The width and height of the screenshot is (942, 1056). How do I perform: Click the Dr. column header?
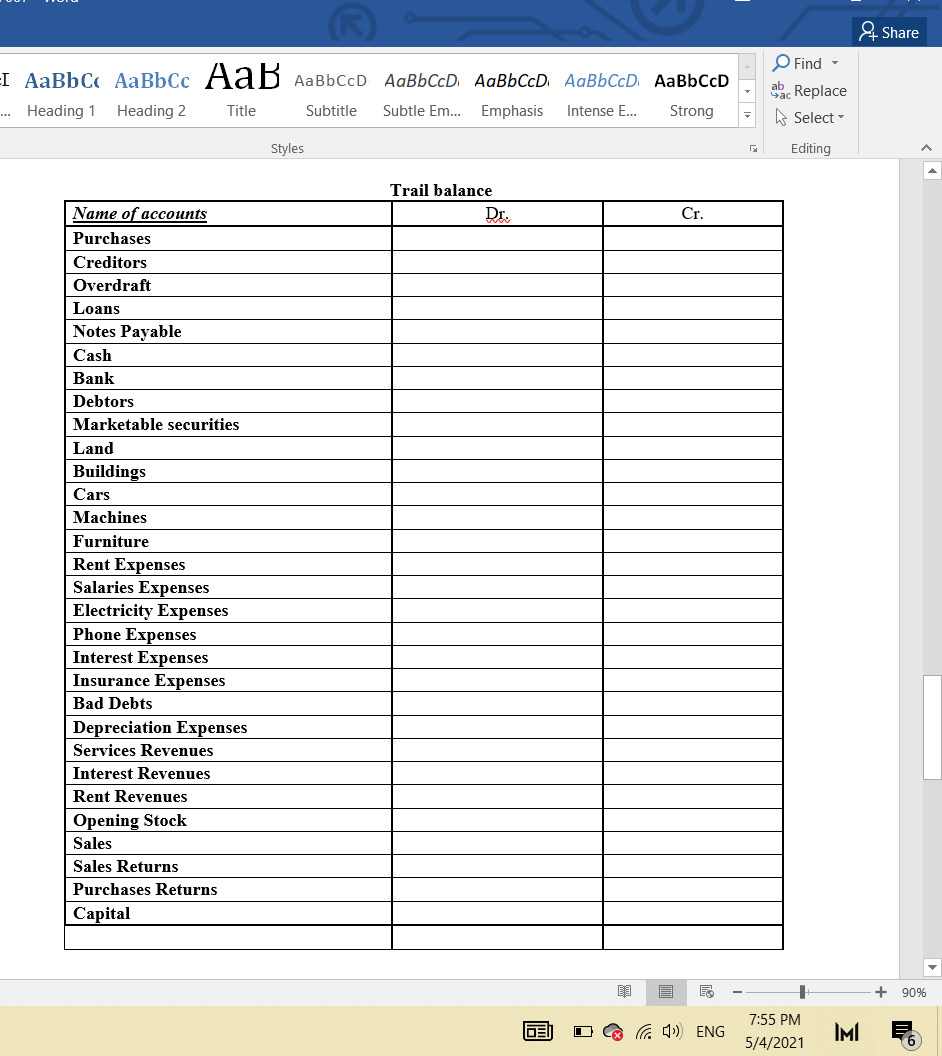(x=497, y=213)
